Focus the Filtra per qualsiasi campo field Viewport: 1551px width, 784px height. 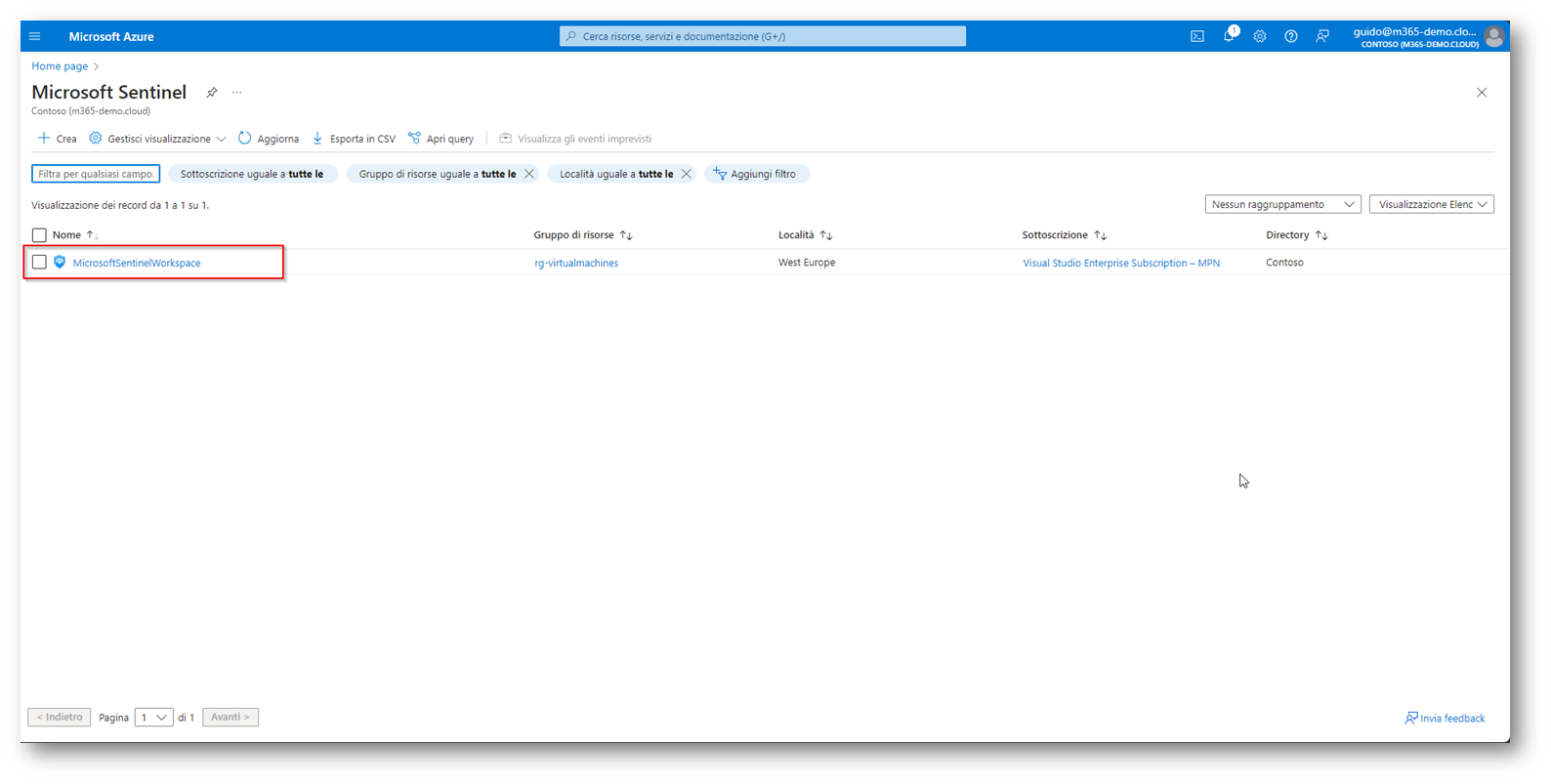[x=96, y=174]
